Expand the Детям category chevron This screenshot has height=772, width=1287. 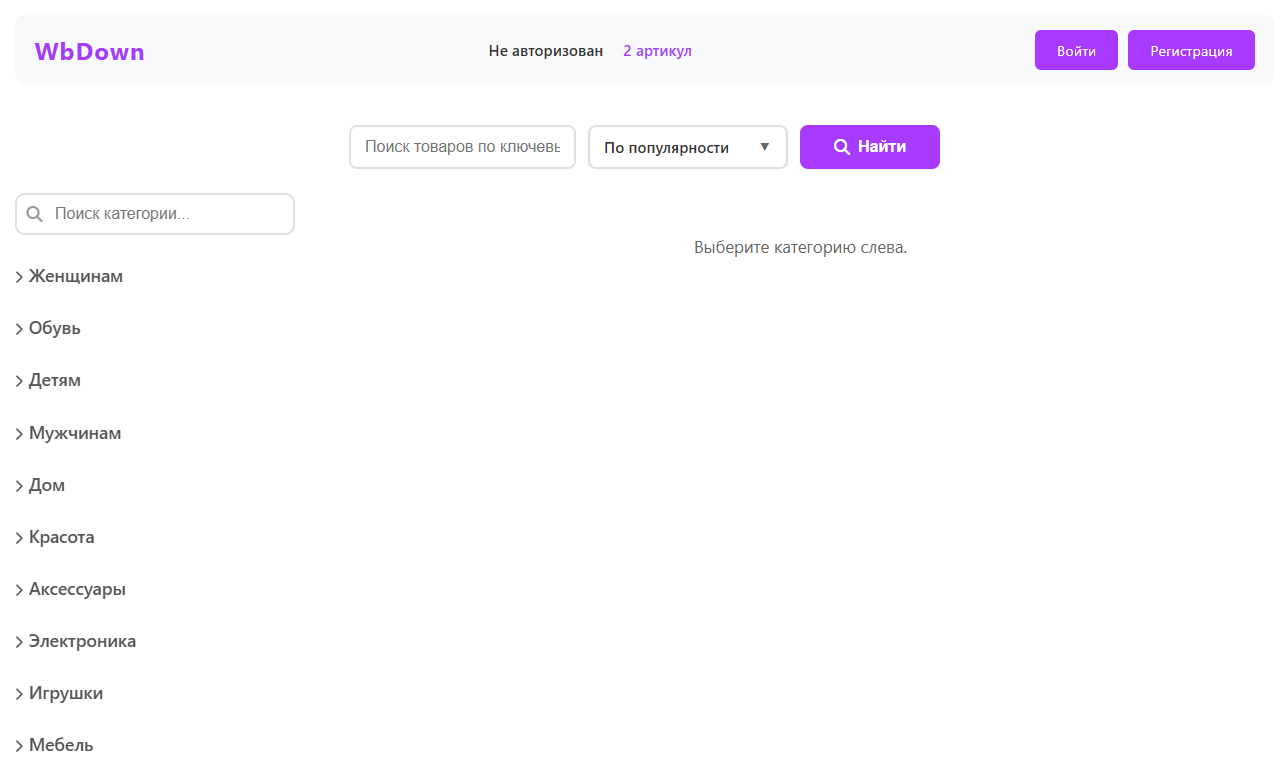pos(19,381)
